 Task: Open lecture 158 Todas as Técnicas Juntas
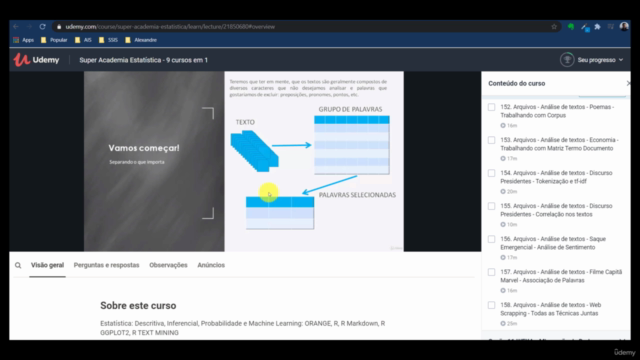pos(551,309)
